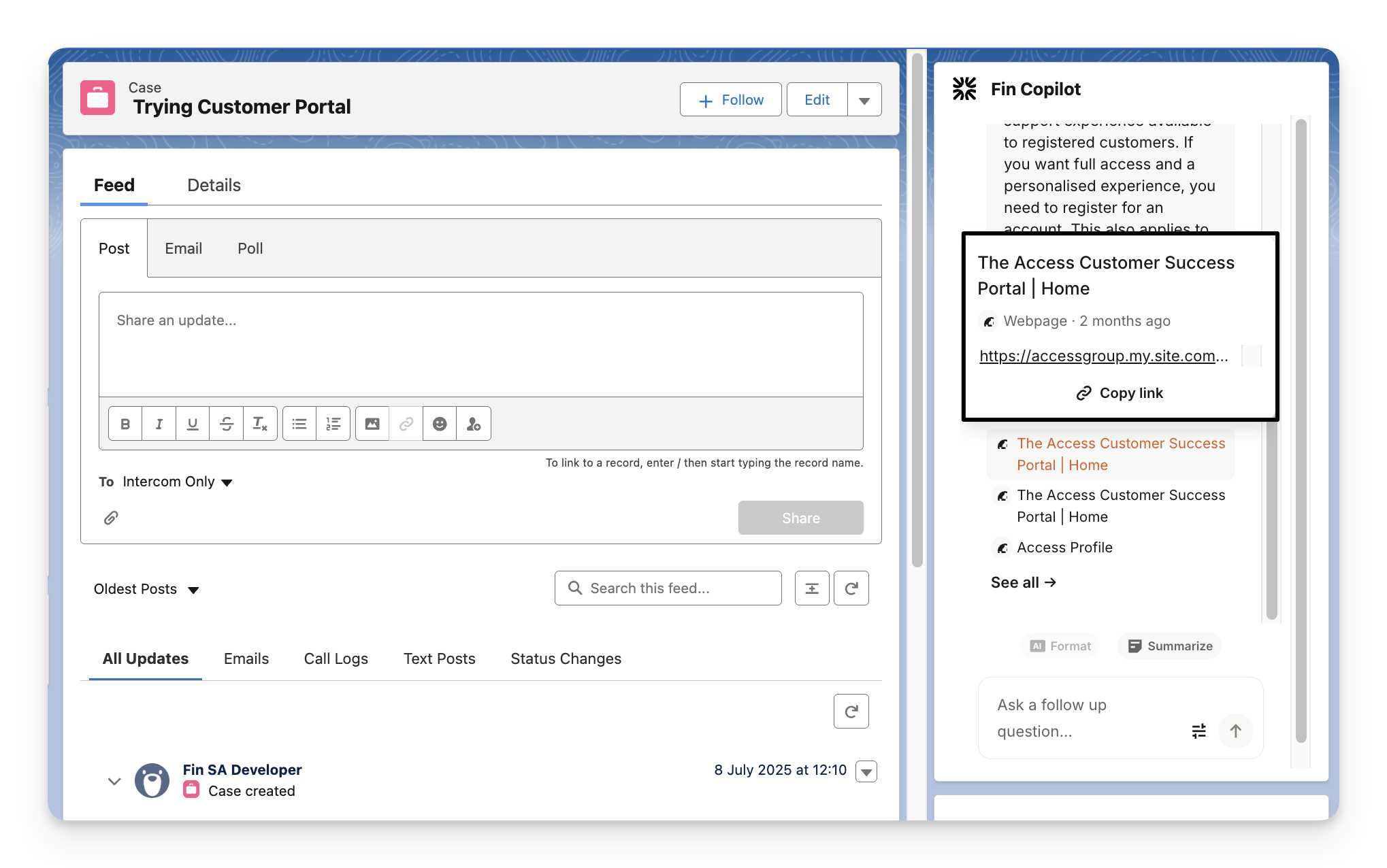1387x868 pixels.
Task: Toggle strikethrough formatting
Action: pos(227,424)
